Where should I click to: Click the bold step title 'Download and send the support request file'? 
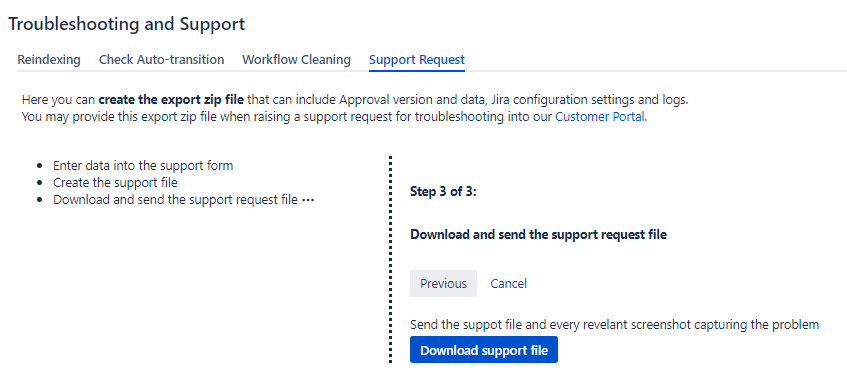[x=539, y=235]
